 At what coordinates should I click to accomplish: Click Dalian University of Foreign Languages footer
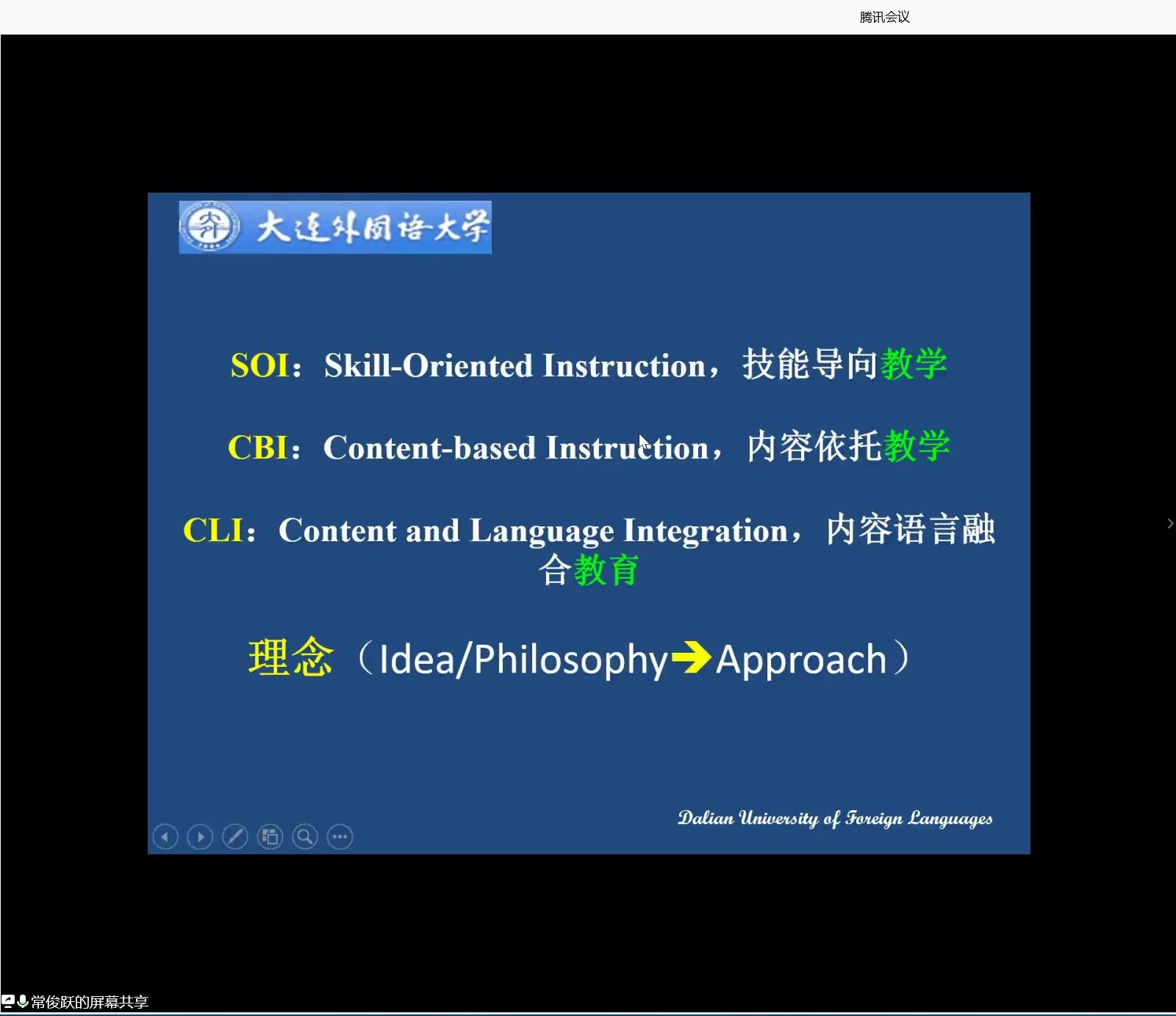(x=835, y=818)
